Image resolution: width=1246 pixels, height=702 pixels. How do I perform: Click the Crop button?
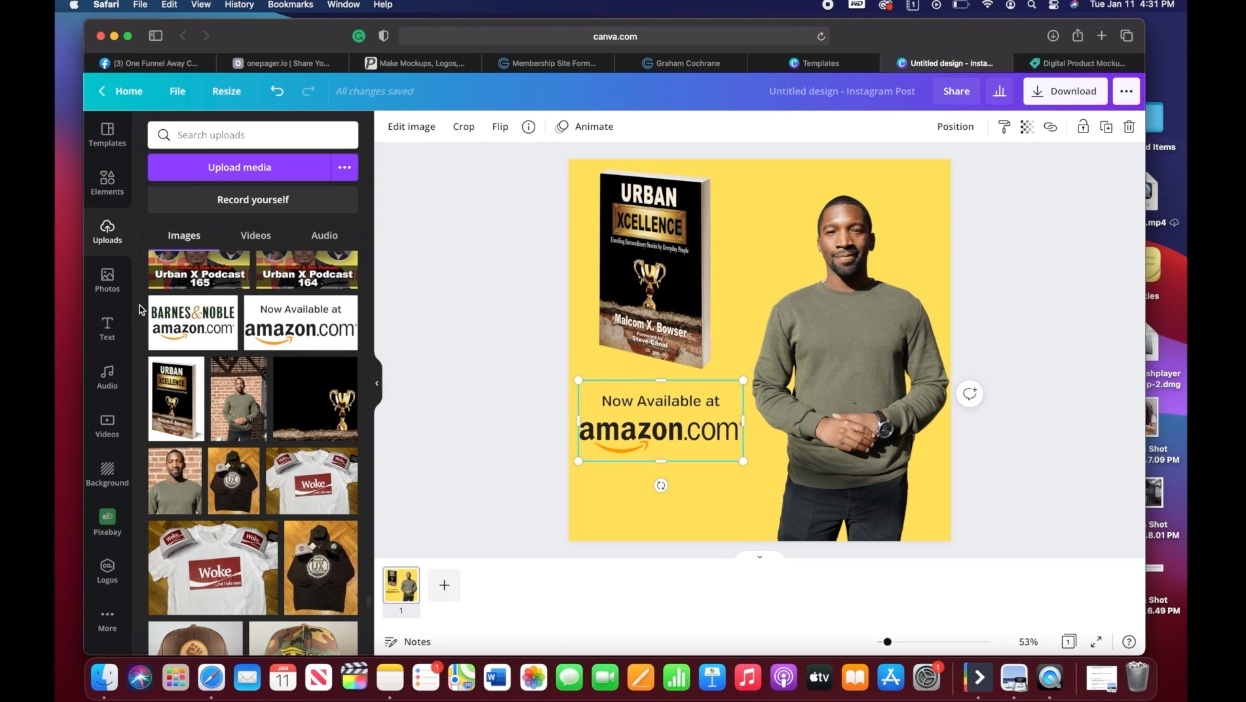(x=464, y=127)
